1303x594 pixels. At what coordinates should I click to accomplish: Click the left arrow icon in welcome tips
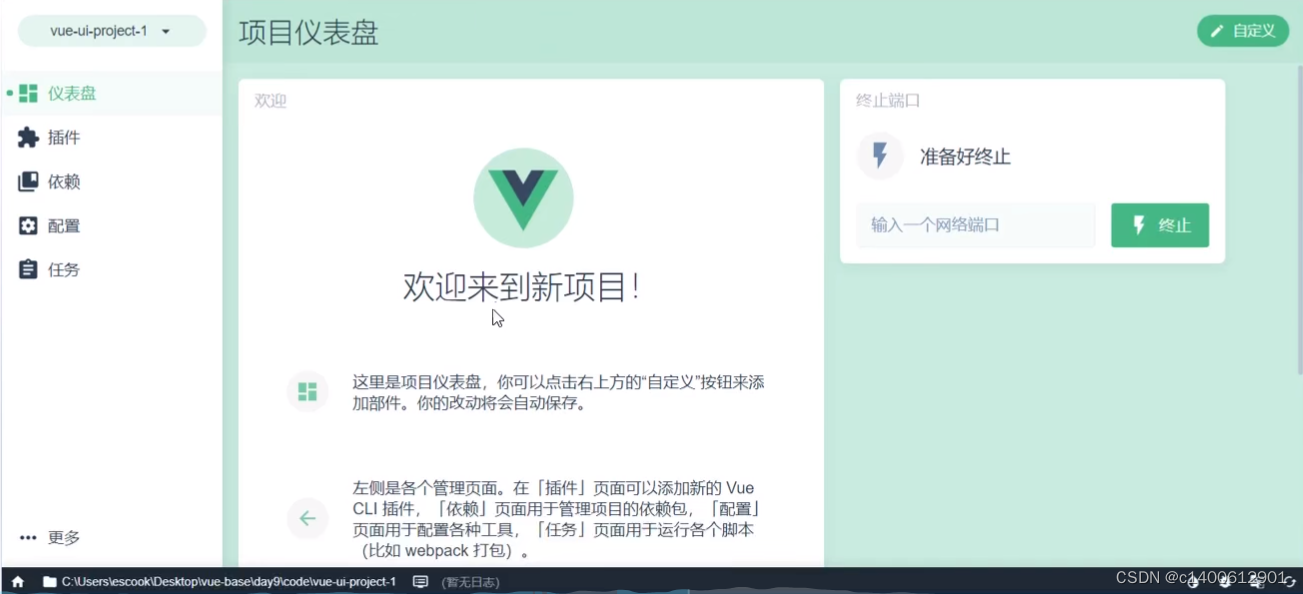point(307,518)
